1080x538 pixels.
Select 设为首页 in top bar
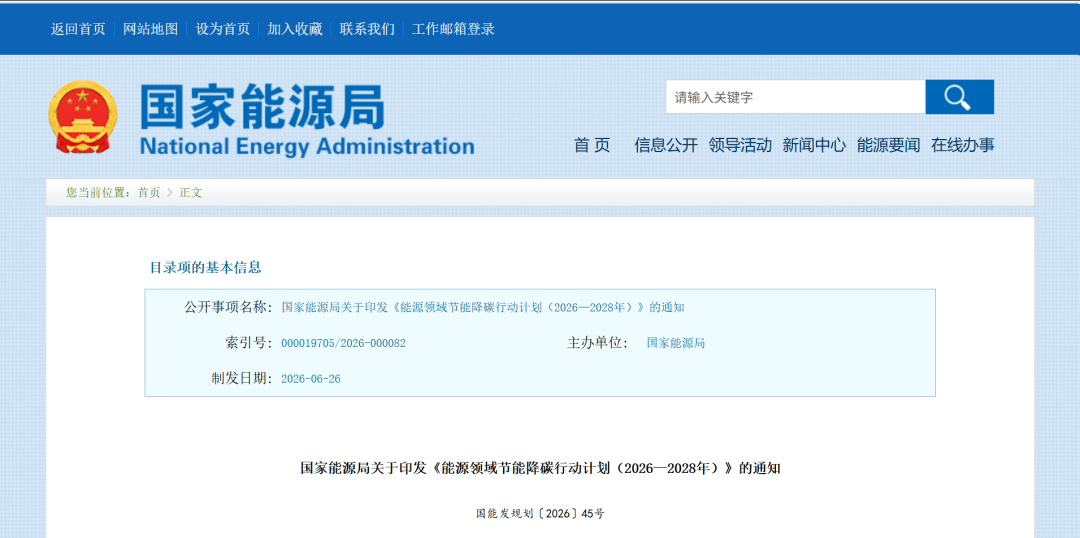(222, 29)
